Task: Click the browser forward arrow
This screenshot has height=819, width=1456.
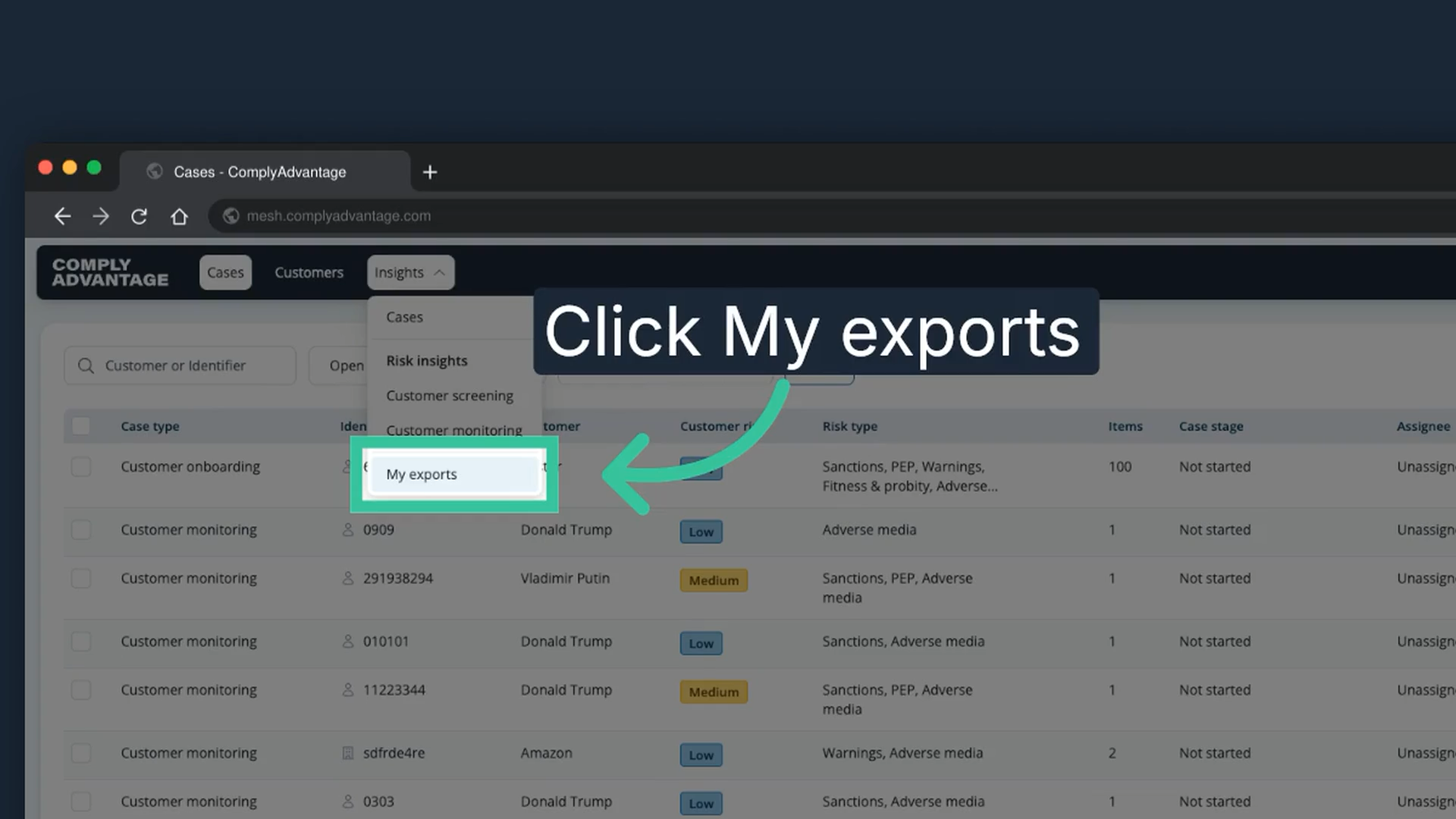Action: [101, 216]
